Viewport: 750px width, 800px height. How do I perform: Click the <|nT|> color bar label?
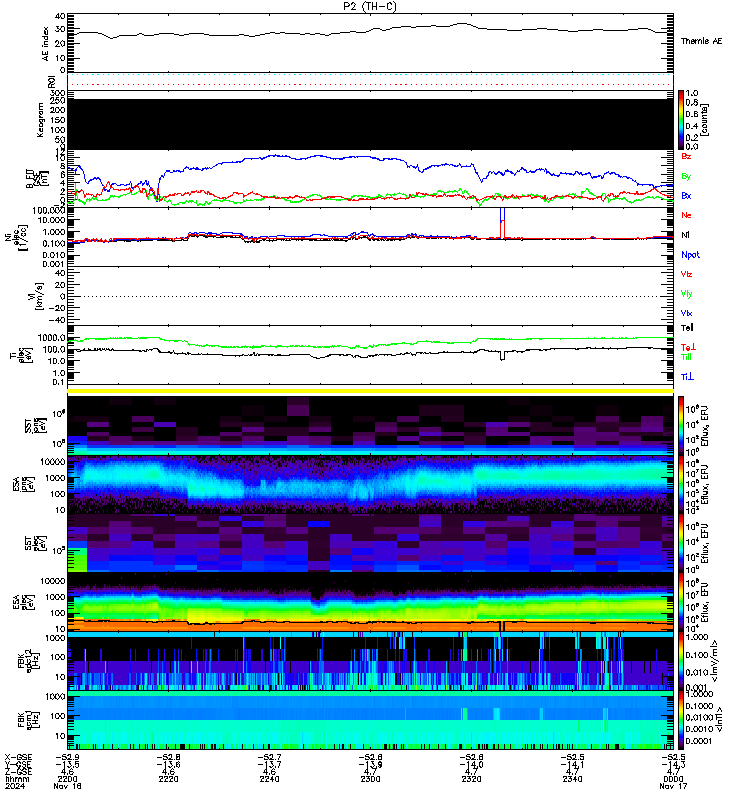(719, 719)
